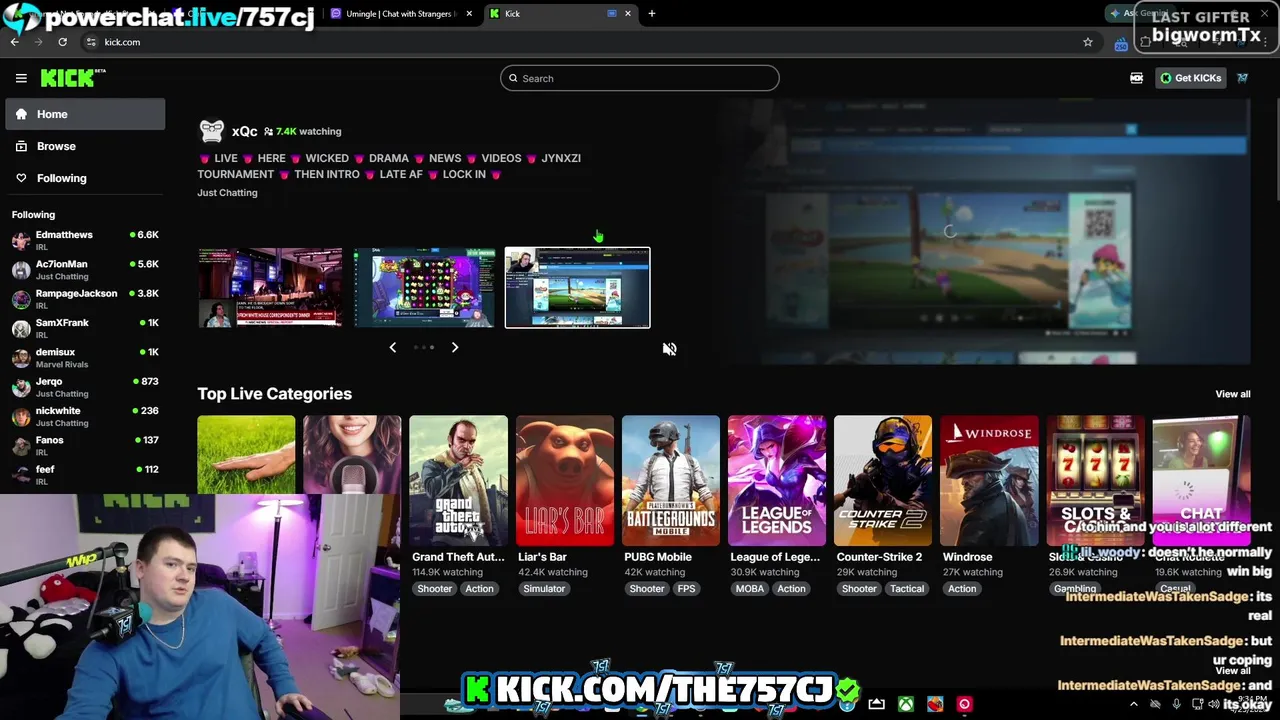Go to Home in sidebar

85,114
